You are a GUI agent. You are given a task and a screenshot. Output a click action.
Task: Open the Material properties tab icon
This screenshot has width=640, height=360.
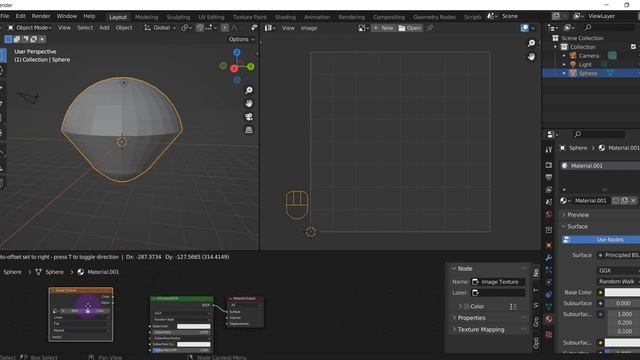click(x=549, y=319)
